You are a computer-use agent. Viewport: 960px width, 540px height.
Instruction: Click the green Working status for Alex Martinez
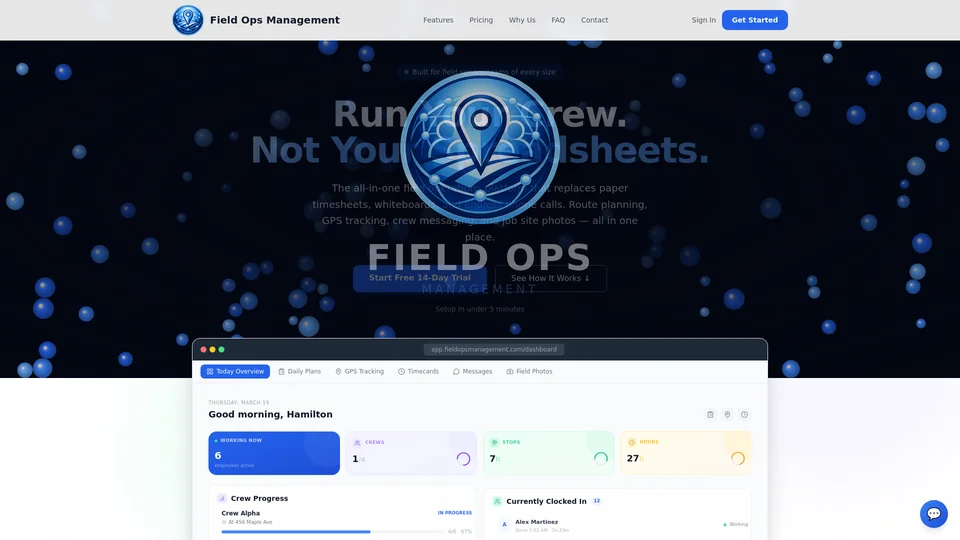735,524
